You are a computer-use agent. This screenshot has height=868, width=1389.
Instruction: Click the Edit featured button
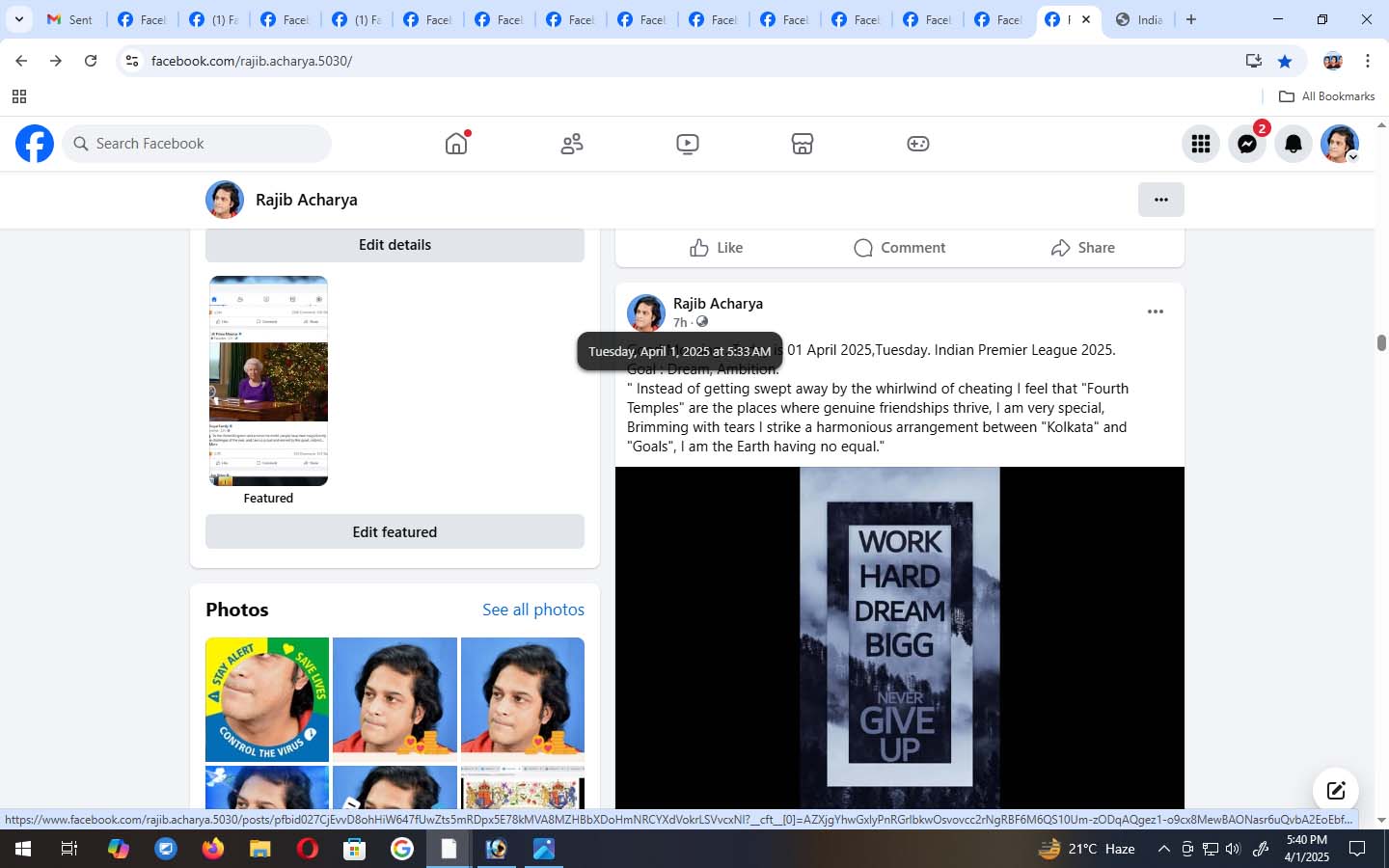click(395, 532)
